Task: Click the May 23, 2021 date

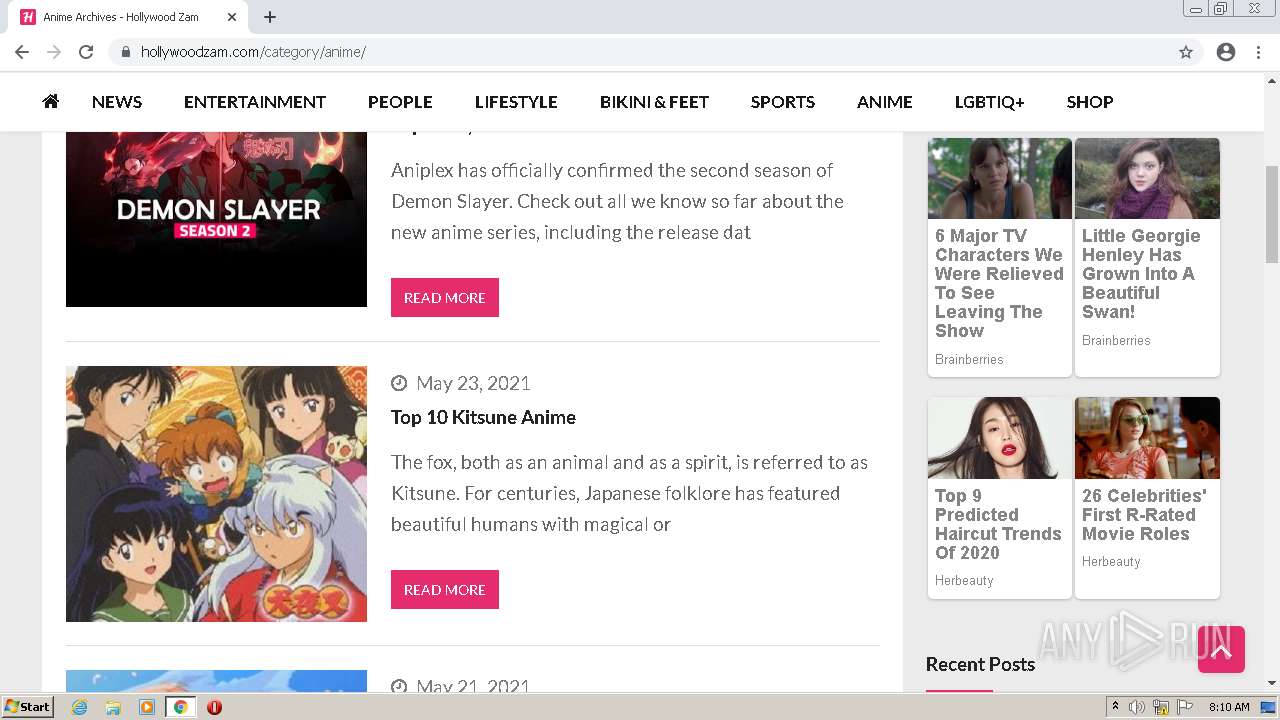Action: (473, 383)
